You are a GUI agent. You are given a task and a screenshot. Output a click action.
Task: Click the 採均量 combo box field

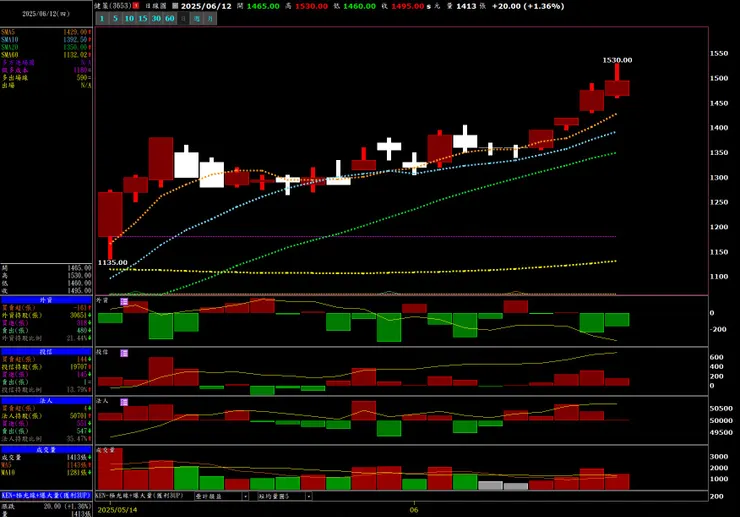click(x=285, y=496)
